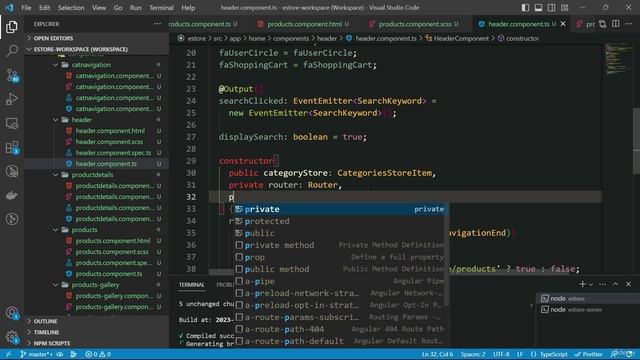Click the editor minimap preview
The image size is (640, 360).
click(x=617, y=59)
